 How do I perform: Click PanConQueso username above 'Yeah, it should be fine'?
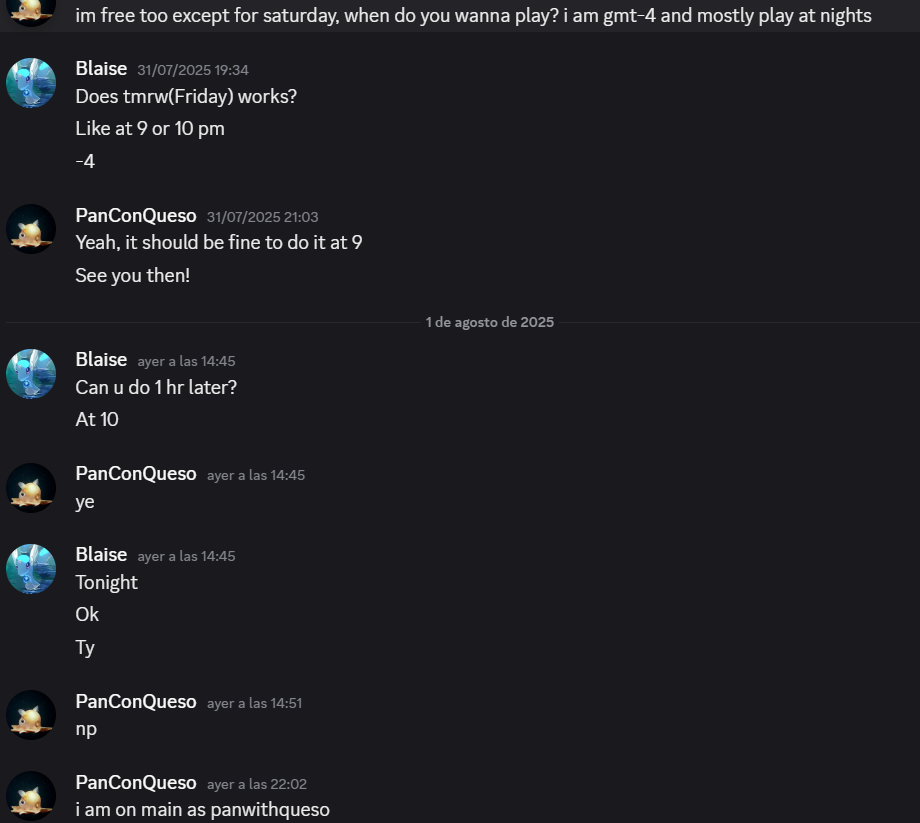pyautogui.click(x=136, y=215)
